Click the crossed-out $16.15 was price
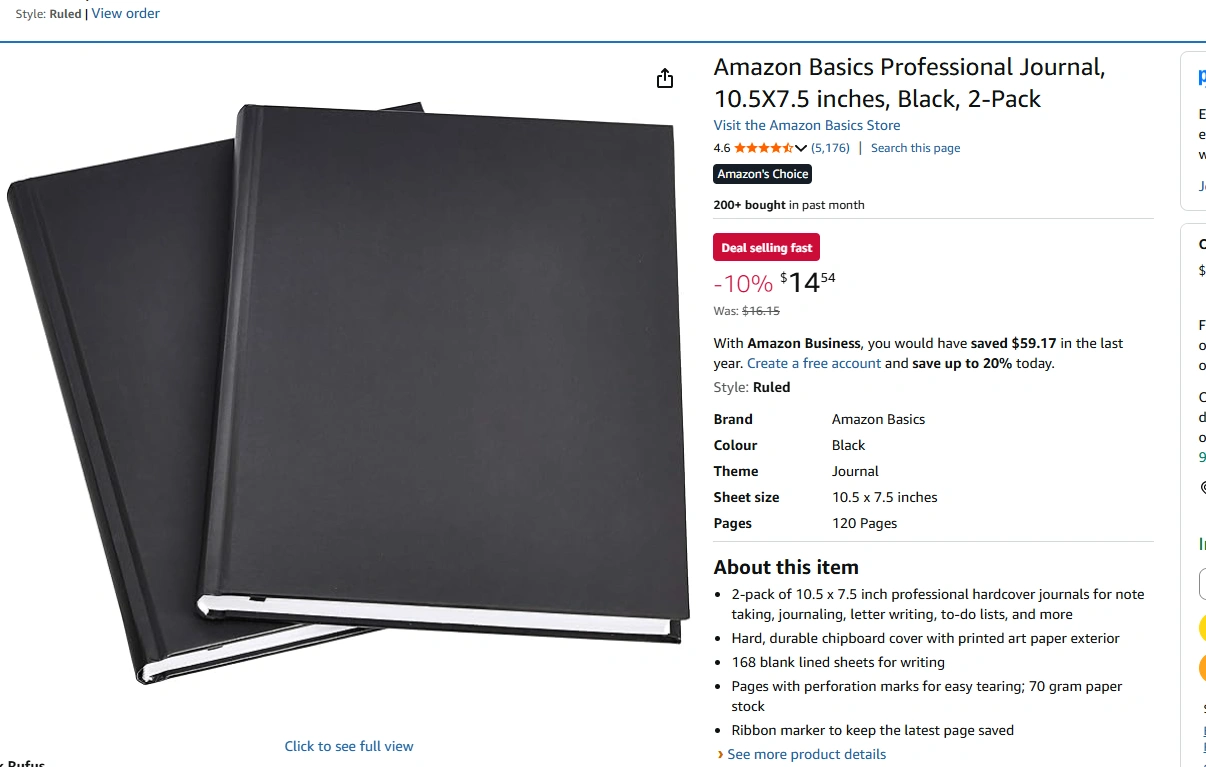1206x767 pixels. [x=761, y=311]
